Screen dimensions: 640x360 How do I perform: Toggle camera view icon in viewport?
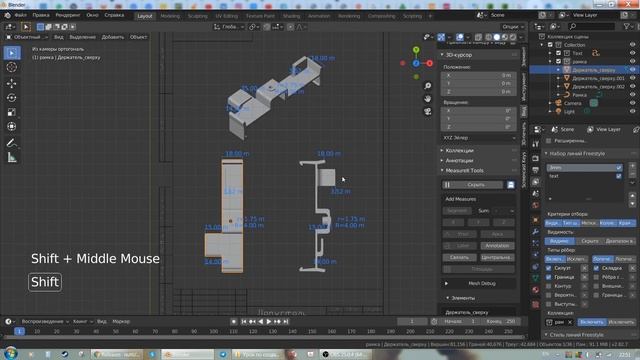pos(427,111)
